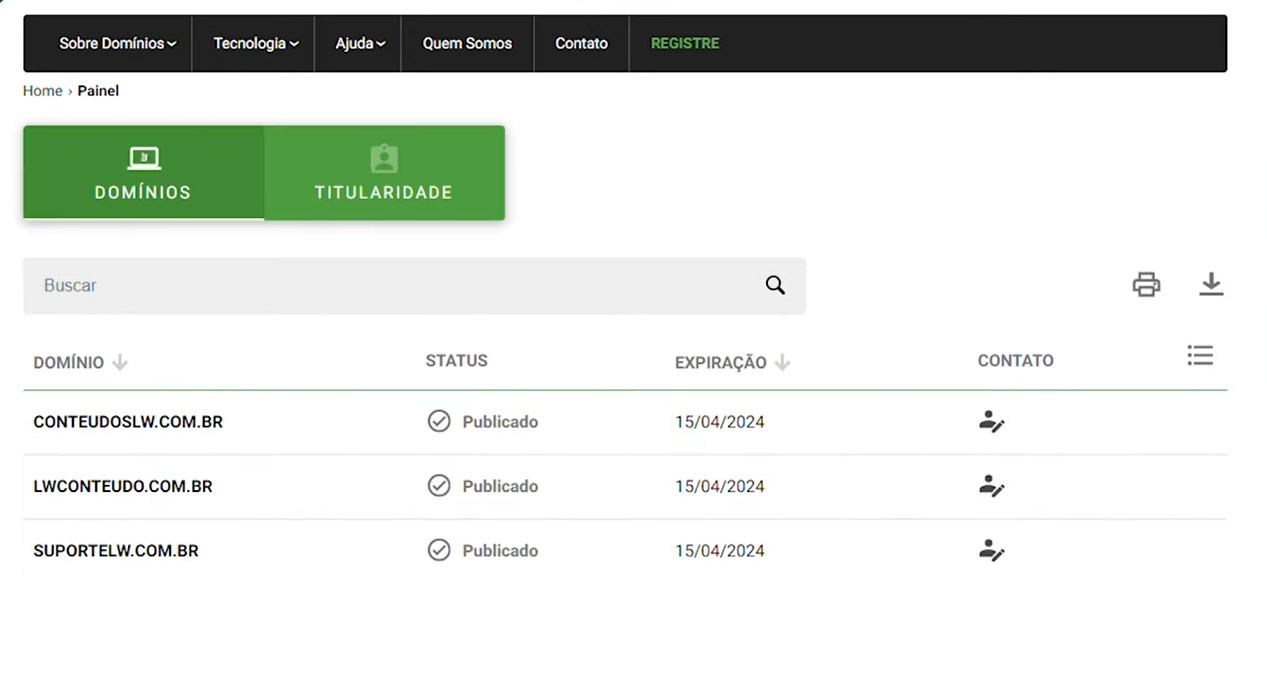Viewport: 1267px width, 695px height.
Task: Click Publicado check icon for LWCONTEUDO.COM.BR
Action: click(439, 485)
